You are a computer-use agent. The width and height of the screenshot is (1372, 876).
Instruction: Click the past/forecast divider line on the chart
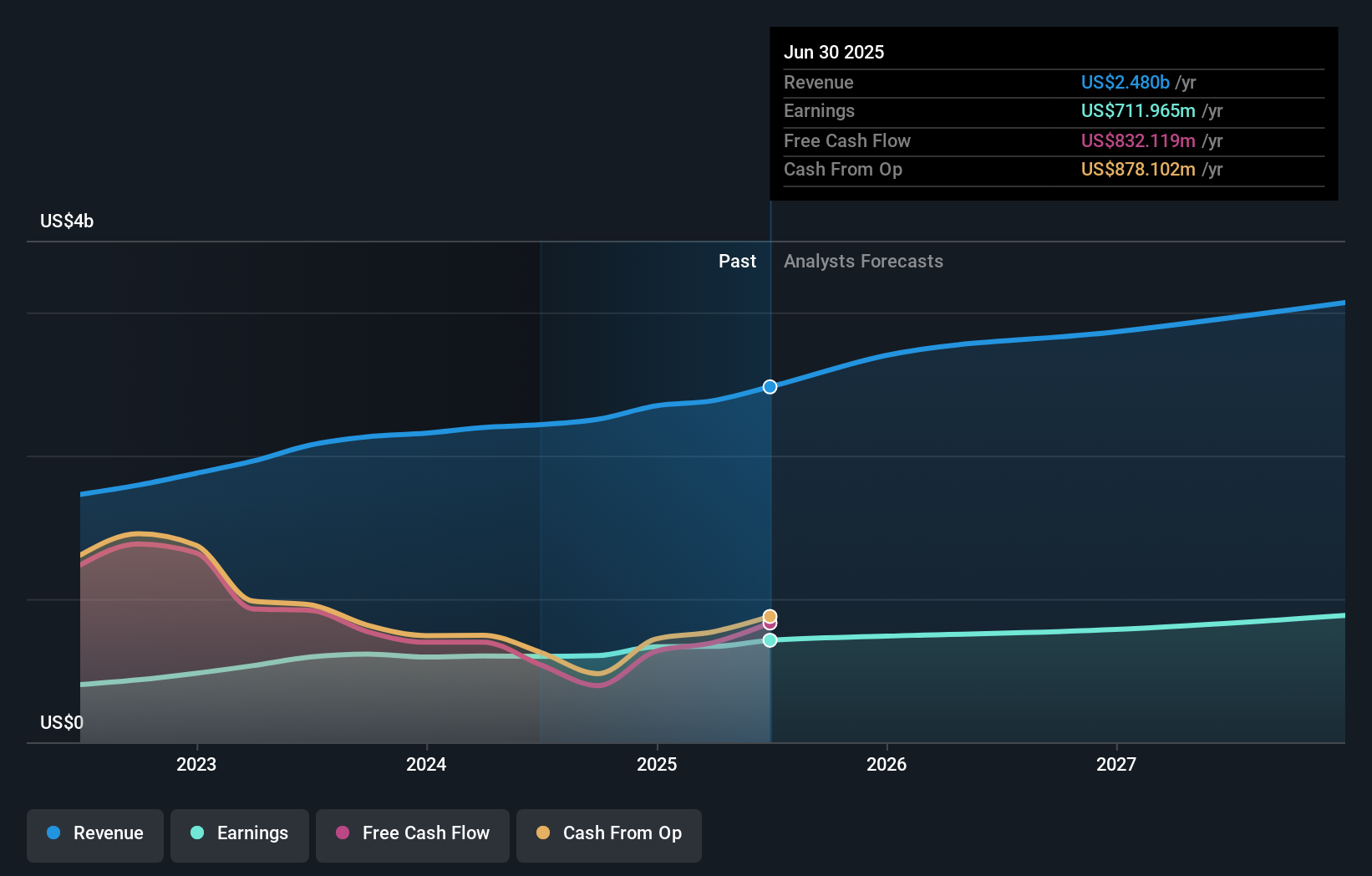pos(770,502)
